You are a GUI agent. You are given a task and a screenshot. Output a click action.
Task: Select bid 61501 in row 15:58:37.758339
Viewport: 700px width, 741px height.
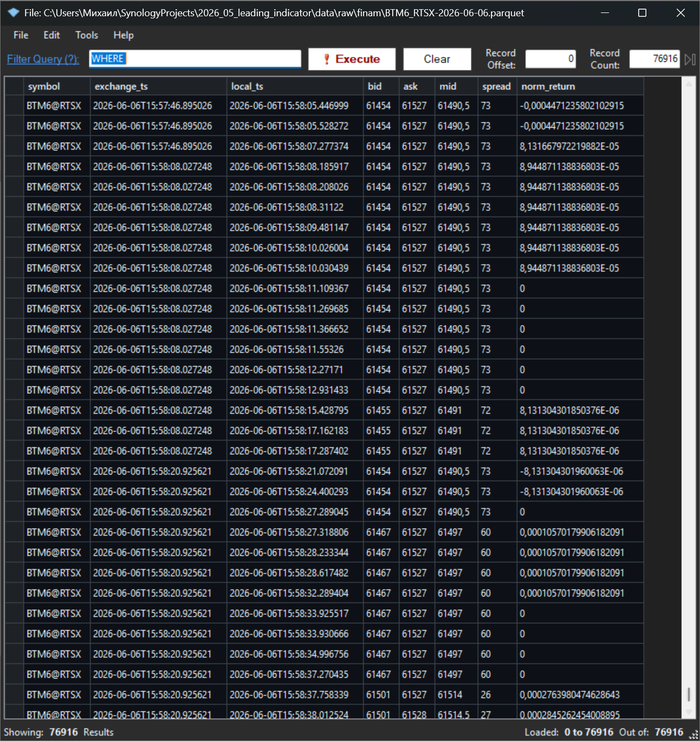click(381, 695)
